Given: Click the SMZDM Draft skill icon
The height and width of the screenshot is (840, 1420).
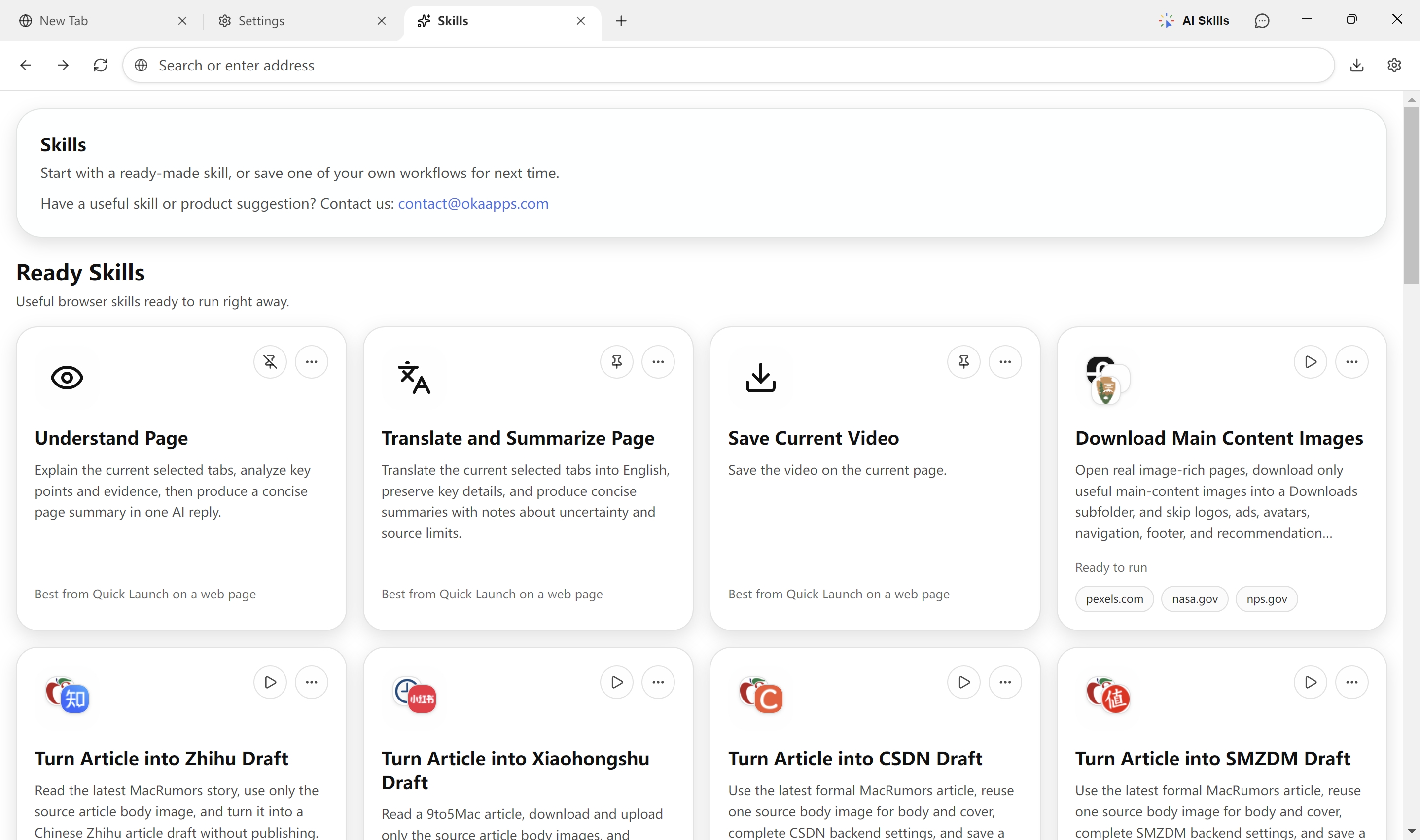Looking at the screenshot, I should tap(1107, 695).
